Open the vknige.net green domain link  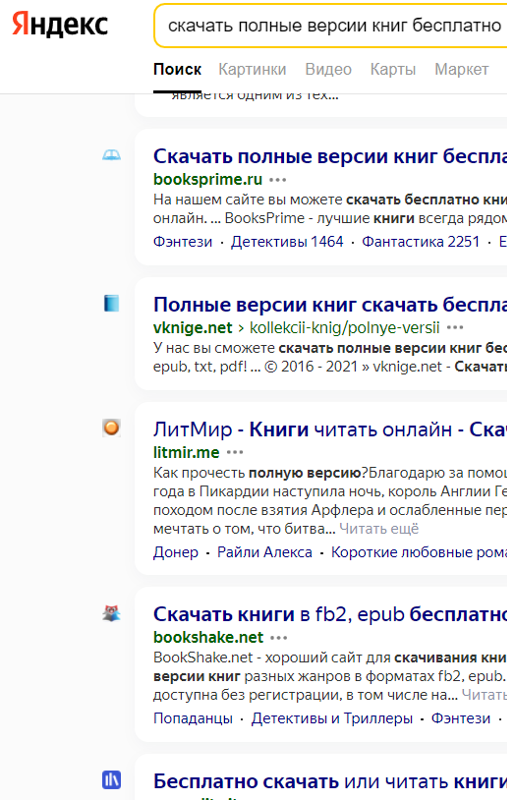pyautogui.click(x=193, y=328)
